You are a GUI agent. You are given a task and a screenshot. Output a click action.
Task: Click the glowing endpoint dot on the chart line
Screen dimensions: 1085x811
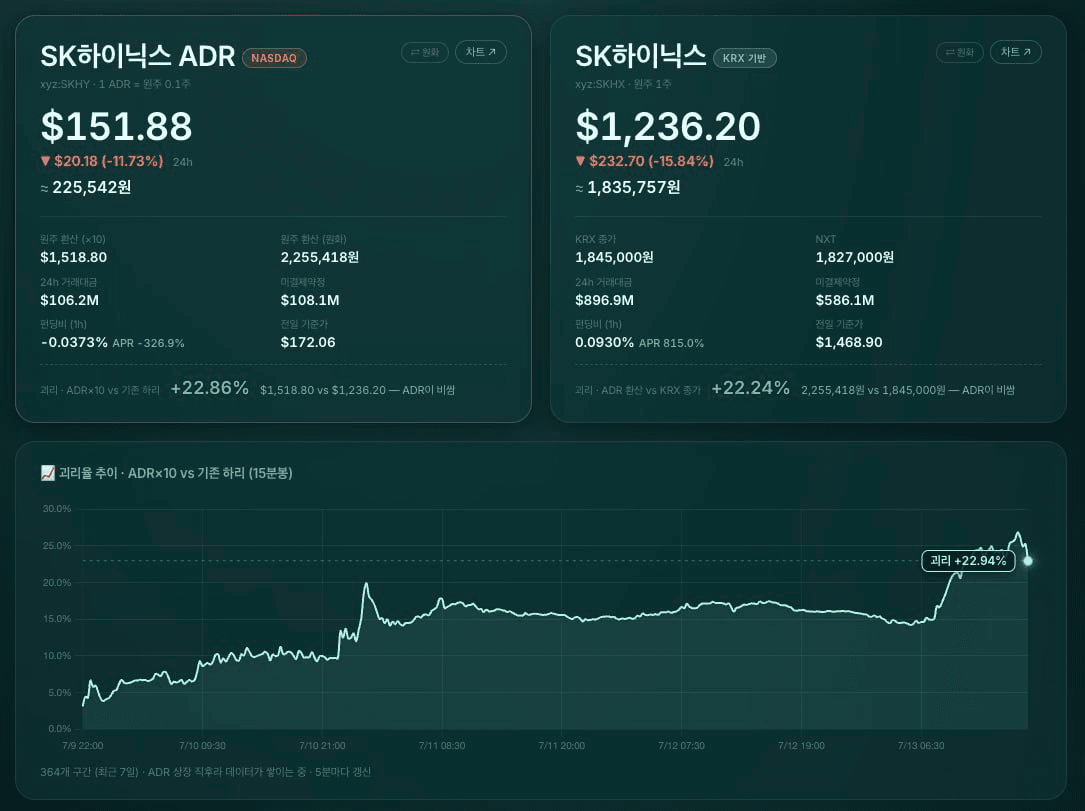1028,561
